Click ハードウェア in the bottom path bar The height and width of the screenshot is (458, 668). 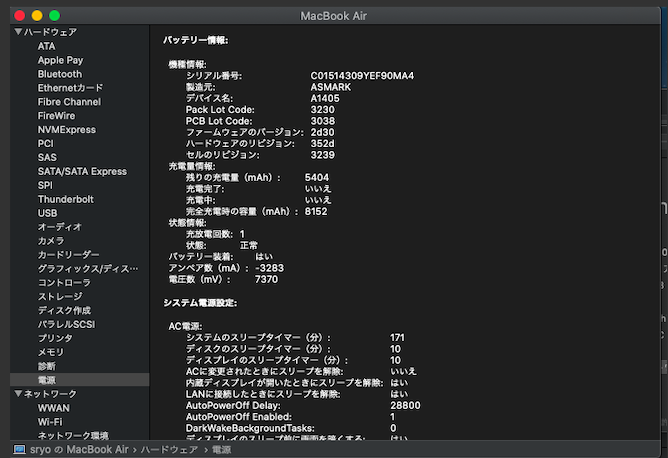(168, 450)
